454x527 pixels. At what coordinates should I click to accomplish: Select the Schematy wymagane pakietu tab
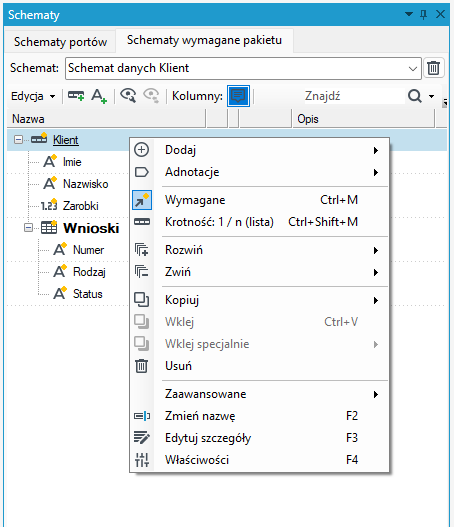pos(204,40)
